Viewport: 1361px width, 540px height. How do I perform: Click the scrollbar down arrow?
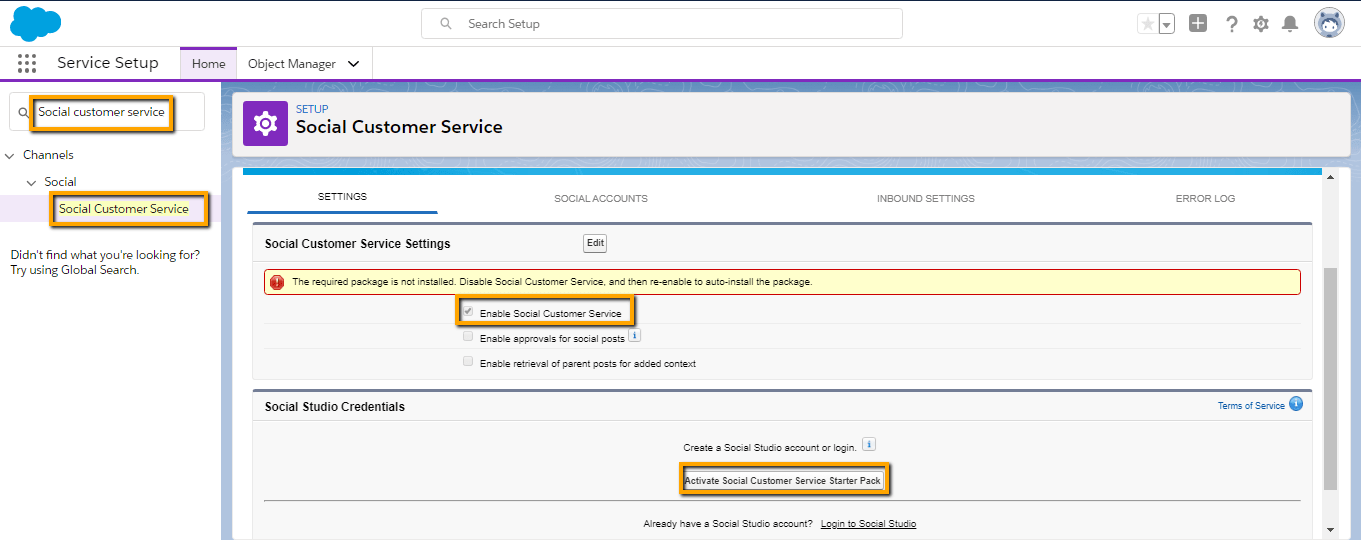pos(1330,530)
